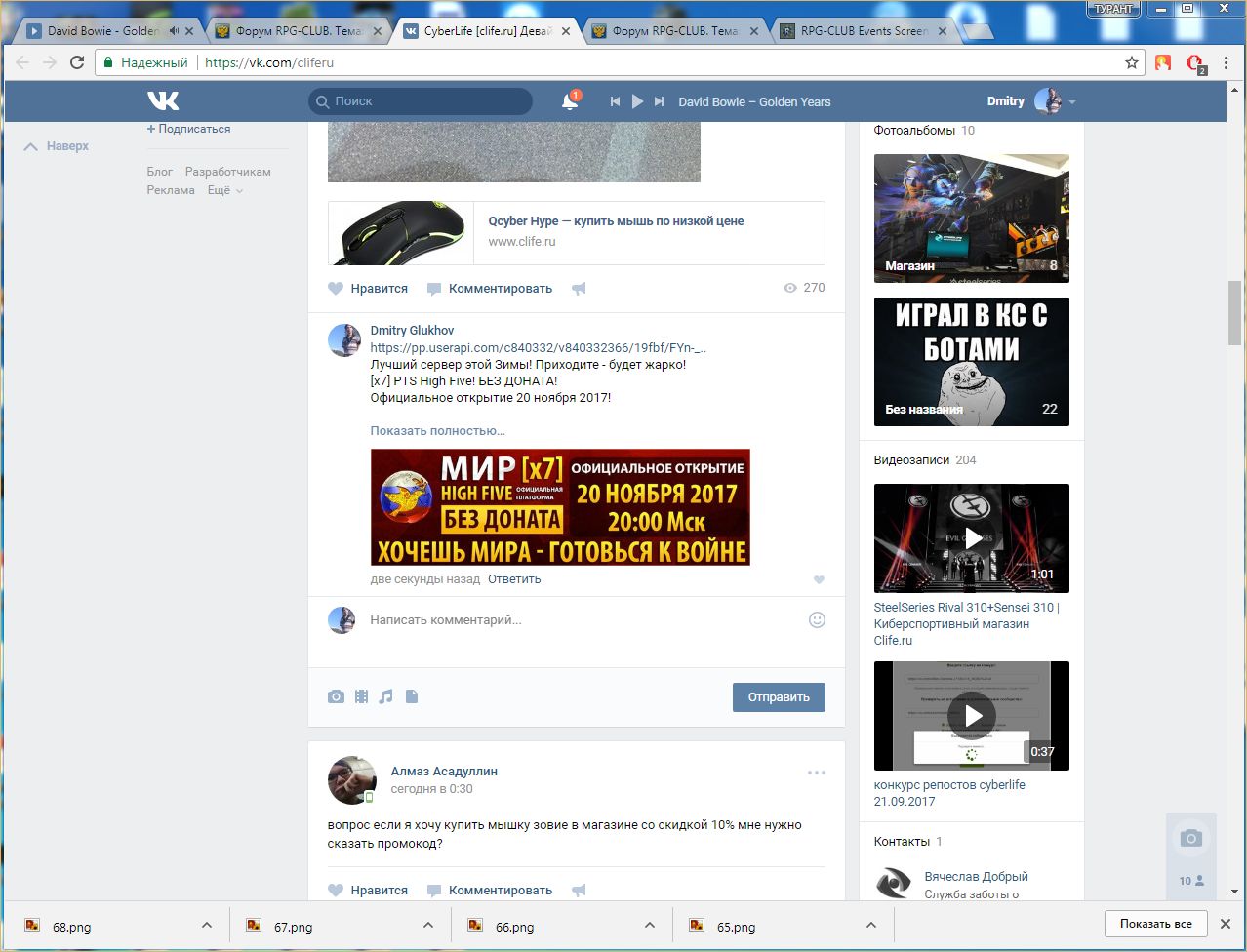Open the МИР x7 High Five banner image
The height and width of the screenshot is (952, 1247).
560,507
